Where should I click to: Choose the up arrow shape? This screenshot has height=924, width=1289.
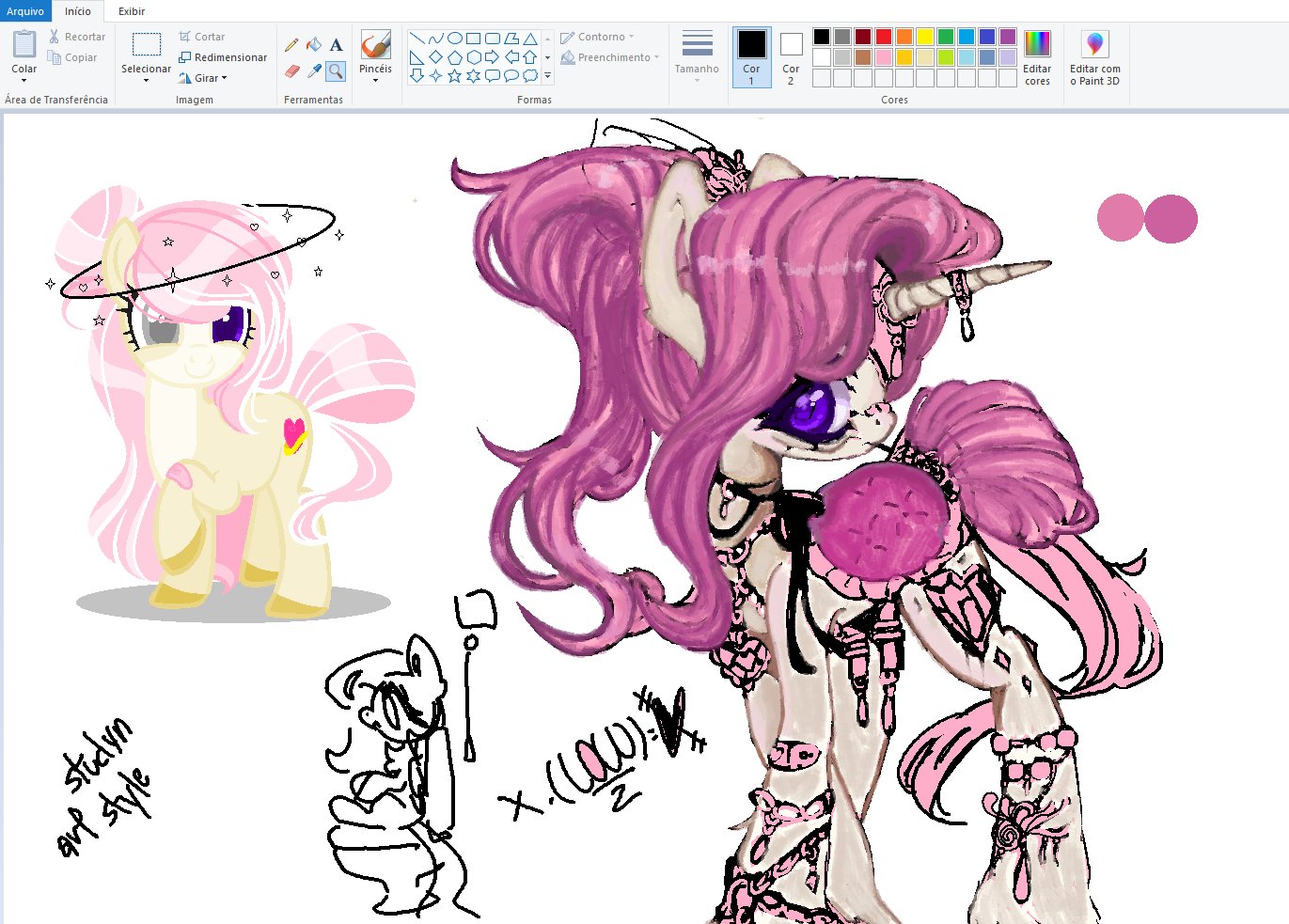[x=530, y=57]
